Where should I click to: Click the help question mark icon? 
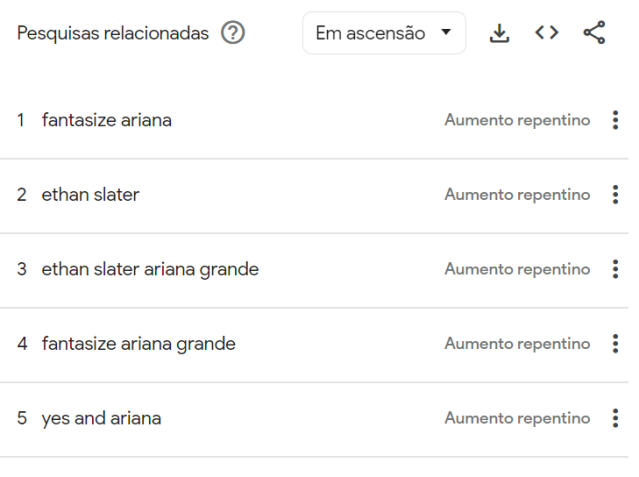click(233, 33)
